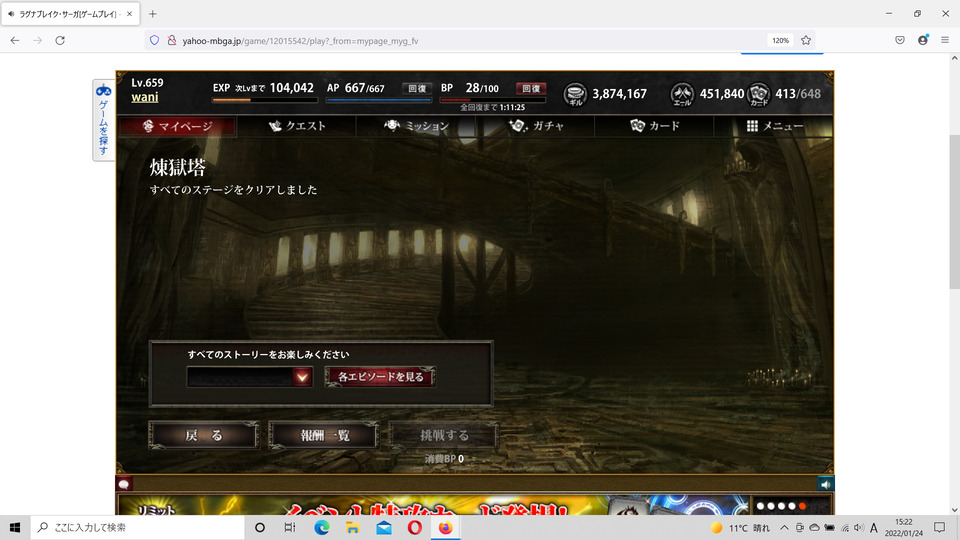Open File Explorer from taskbar
The height and width of the screenshot is (540, 960).
pos(353,527)
